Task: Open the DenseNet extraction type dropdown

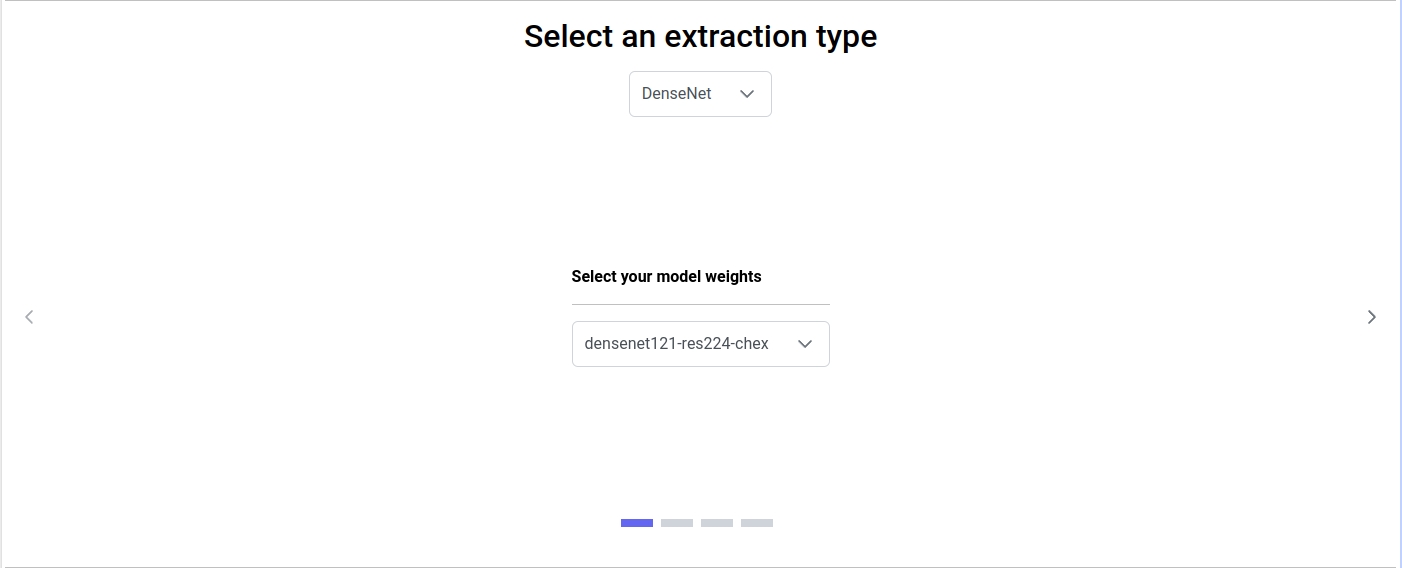Action: click(700, 94)
